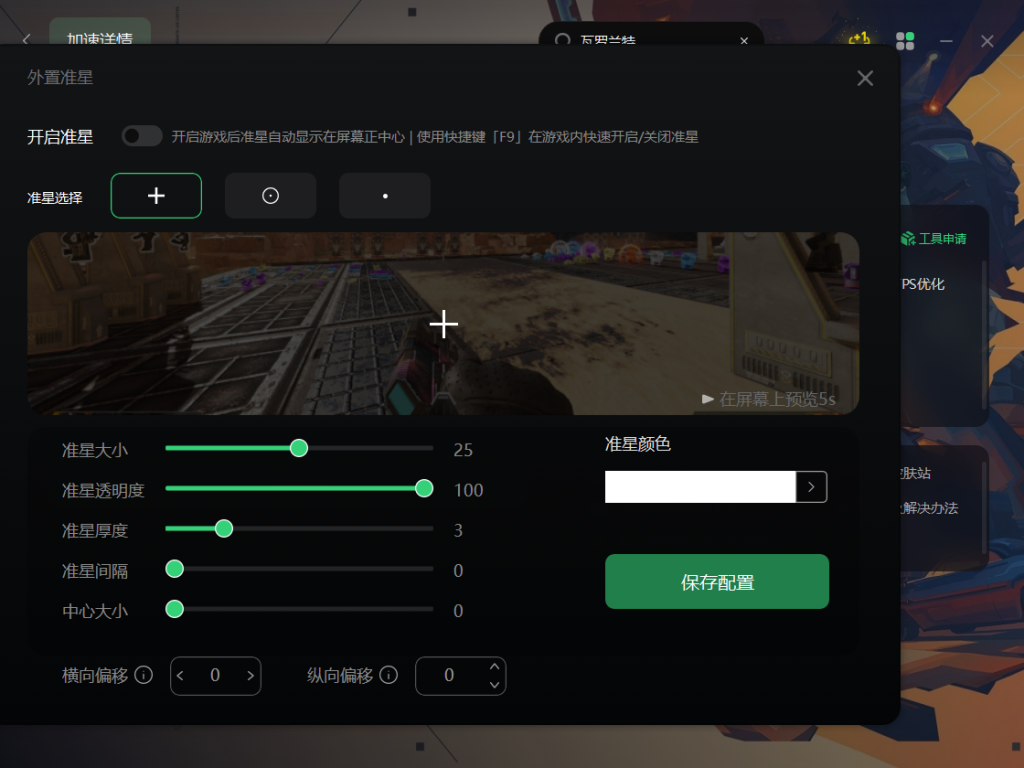Click 在屏幕上预览5s preview button
The width and height of the screenshot is (1024, 768).
pos(769,399)
